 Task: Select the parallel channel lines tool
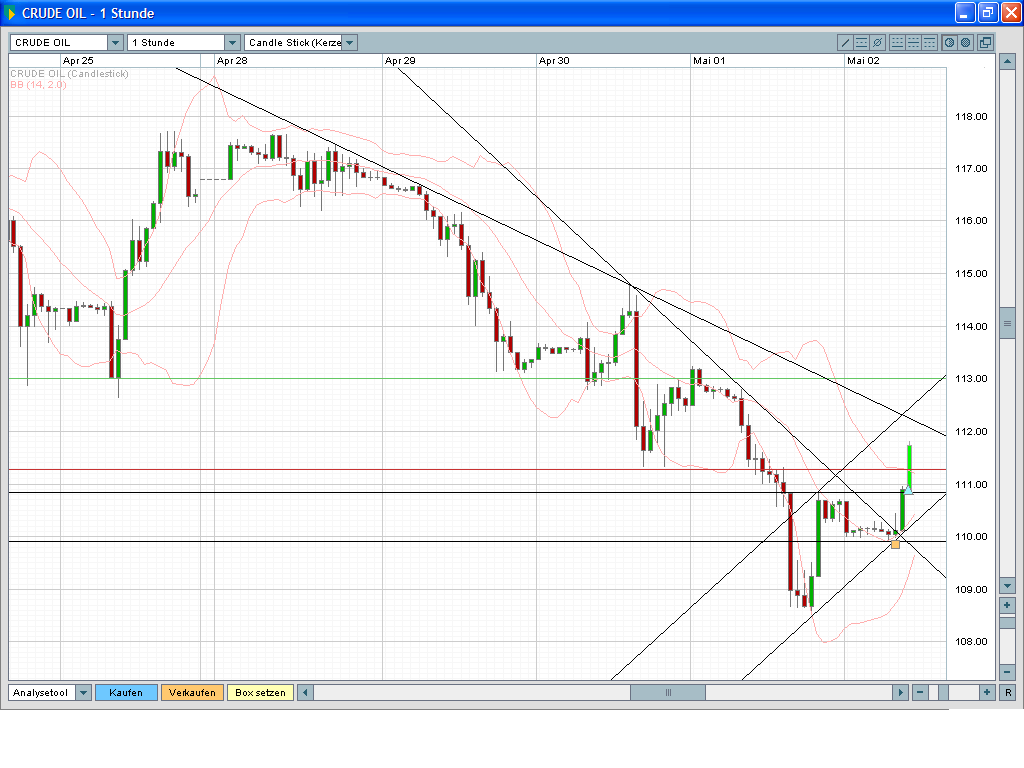coord(861,42)
